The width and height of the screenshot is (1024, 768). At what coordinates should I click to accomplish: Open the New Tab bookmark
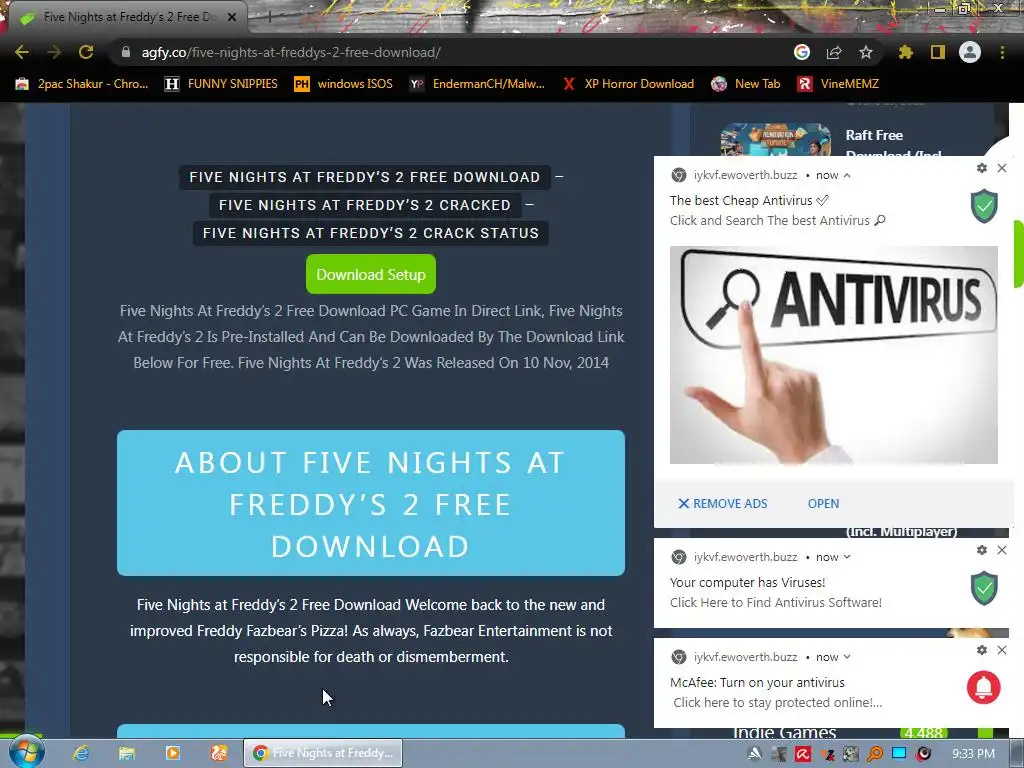pos(746,84)
